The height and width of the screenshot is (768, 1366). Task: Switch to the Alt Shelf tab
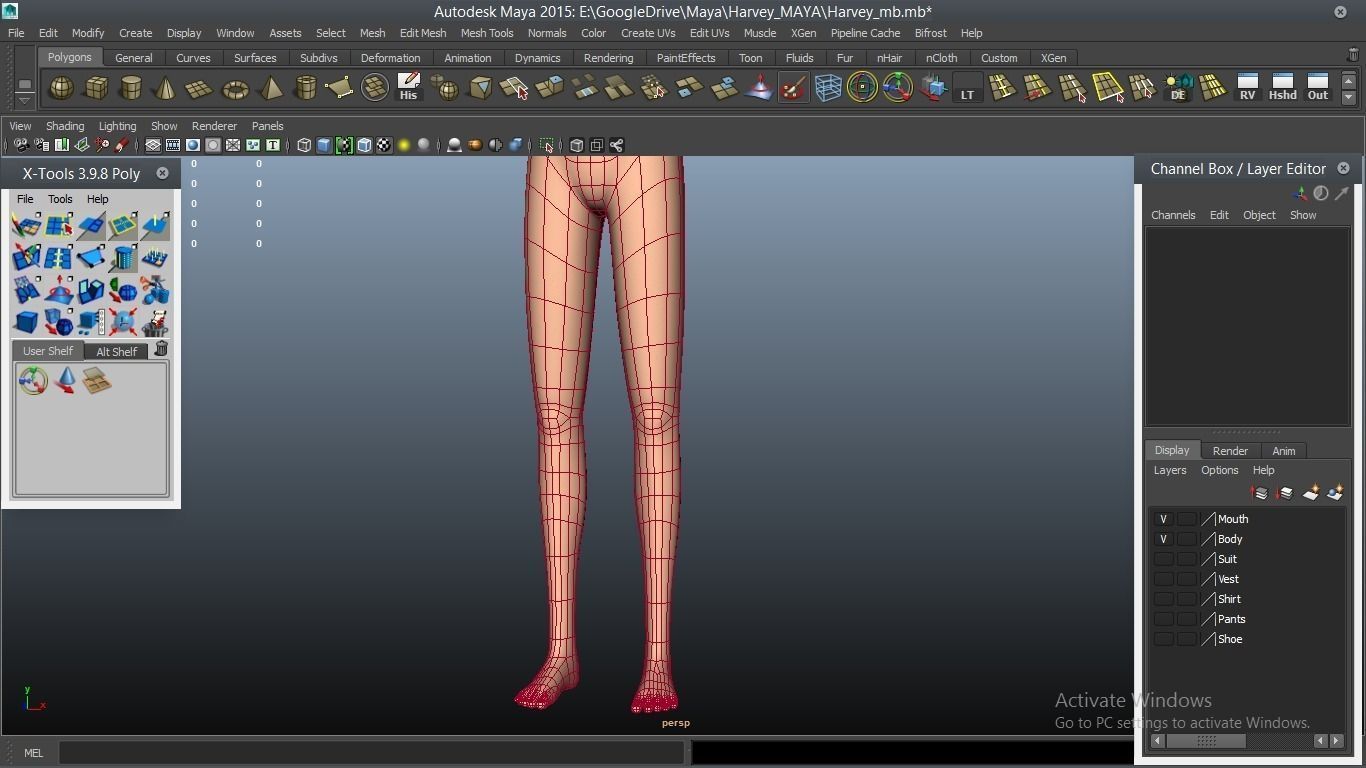pos(117,351)
